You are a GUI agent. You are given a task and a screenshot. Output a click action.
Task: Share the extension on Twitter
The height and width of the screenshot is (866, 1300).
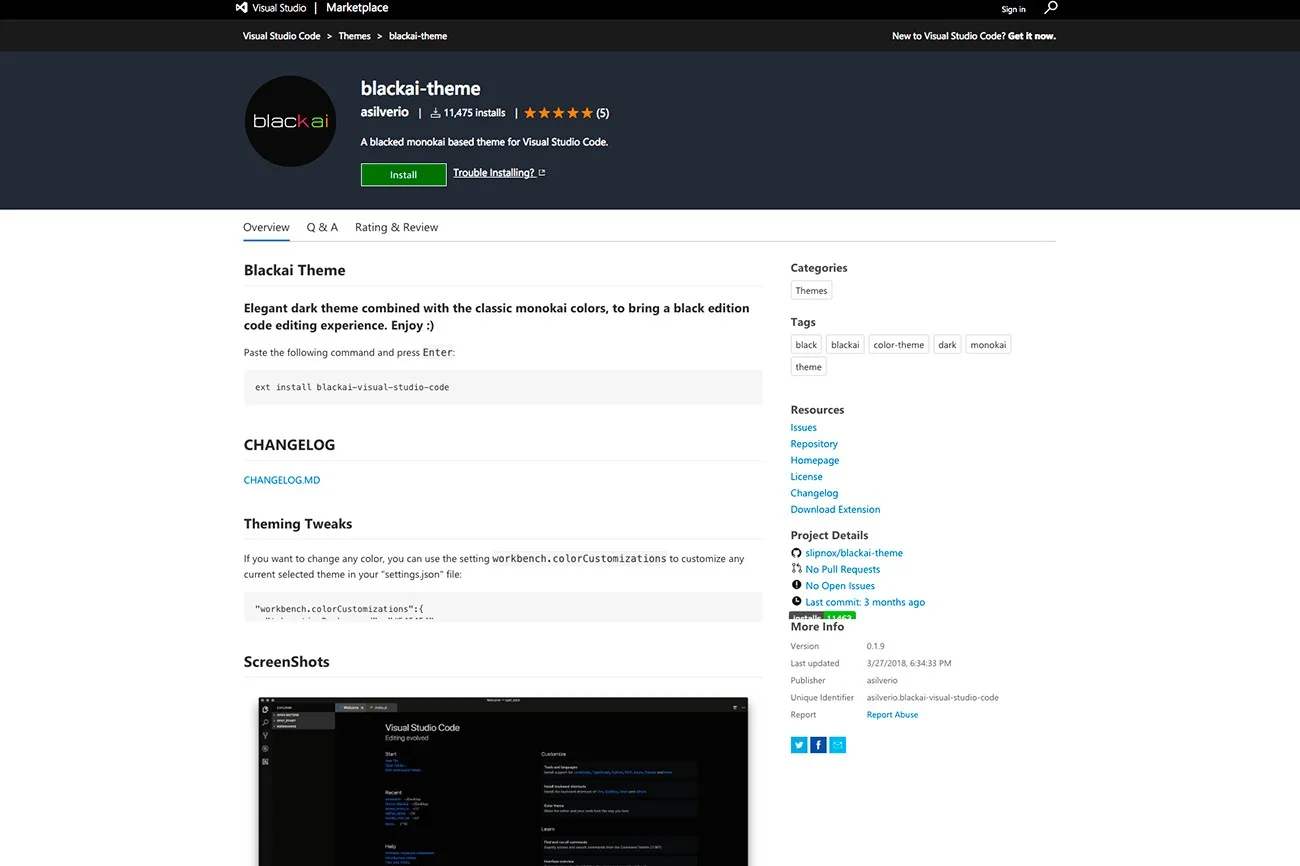pos(799,745)
